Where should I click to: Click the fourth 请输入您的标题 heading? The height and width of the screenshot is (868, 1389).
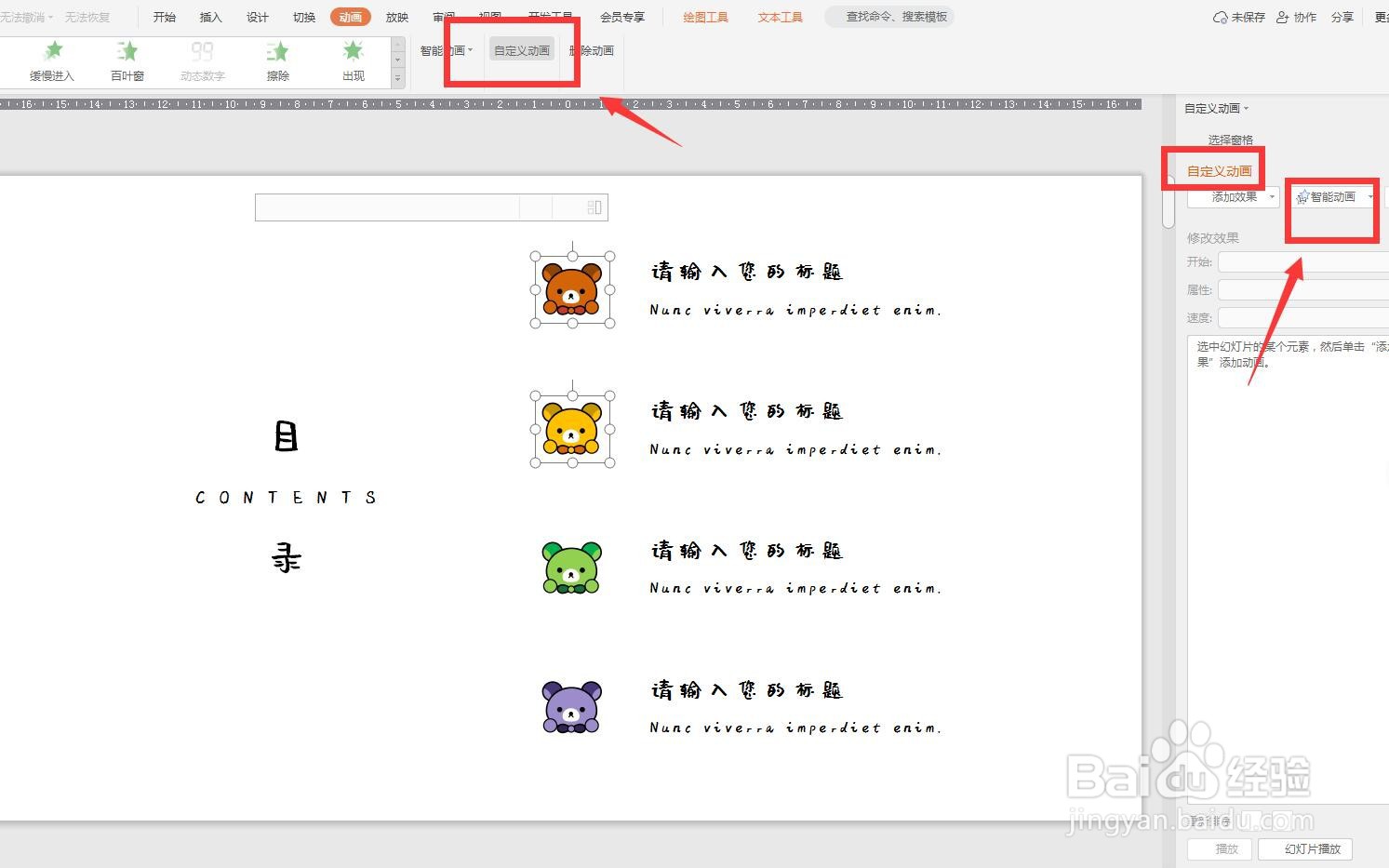[x=746, y=690]
